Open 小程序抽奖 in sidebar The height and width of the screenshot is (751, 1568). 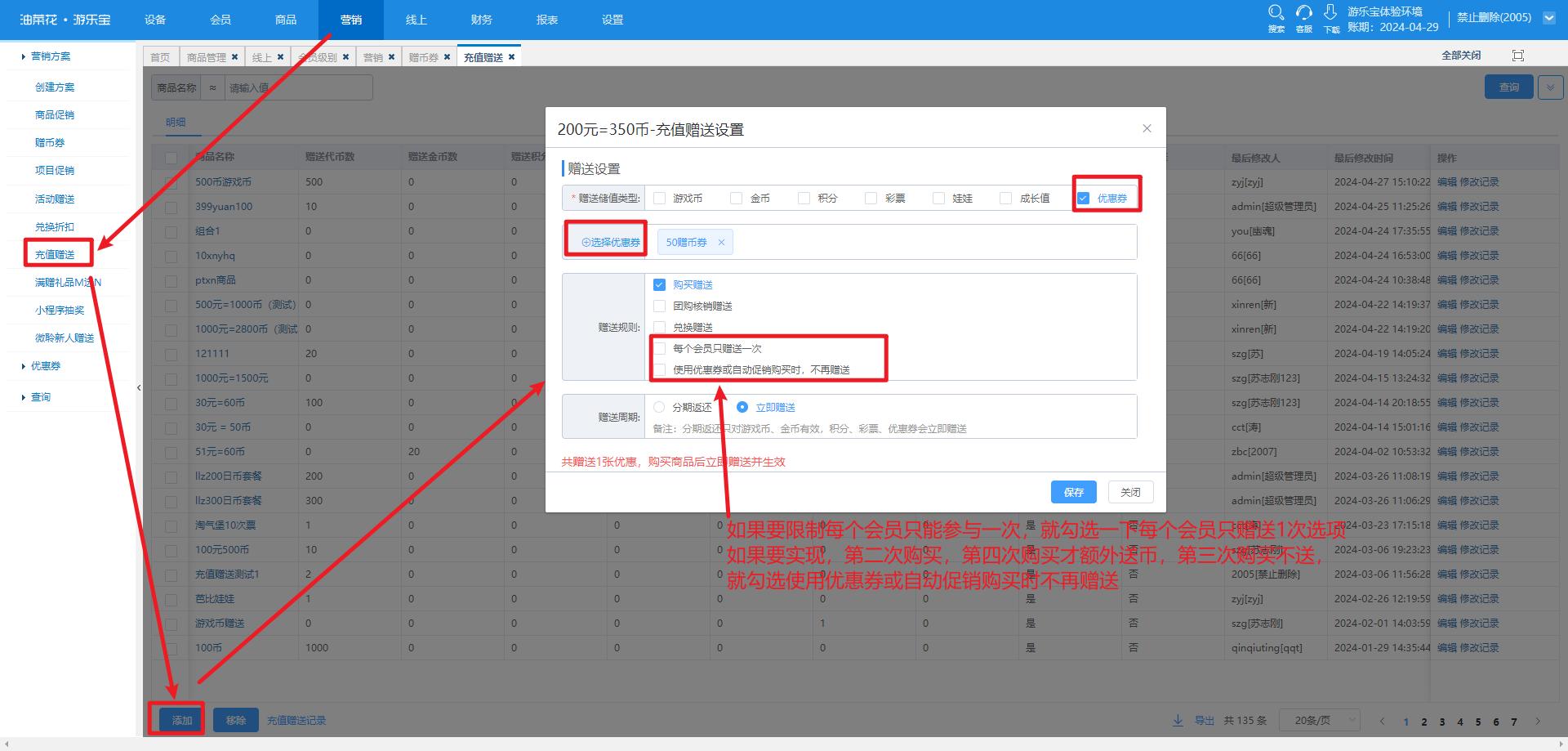[x=60, y=311]
